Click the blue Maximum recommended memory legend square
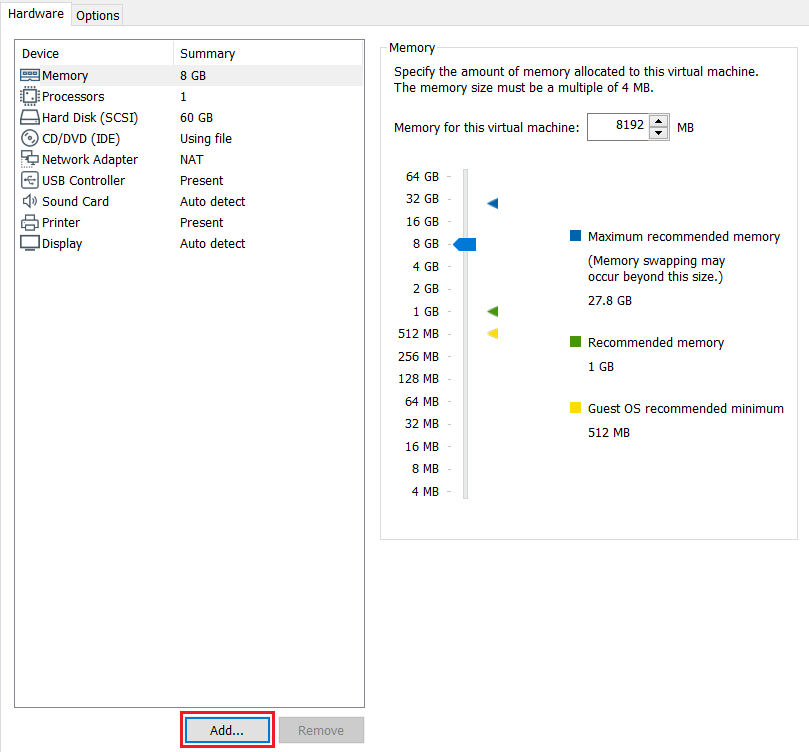809x752 pixels. click(575, 236)
